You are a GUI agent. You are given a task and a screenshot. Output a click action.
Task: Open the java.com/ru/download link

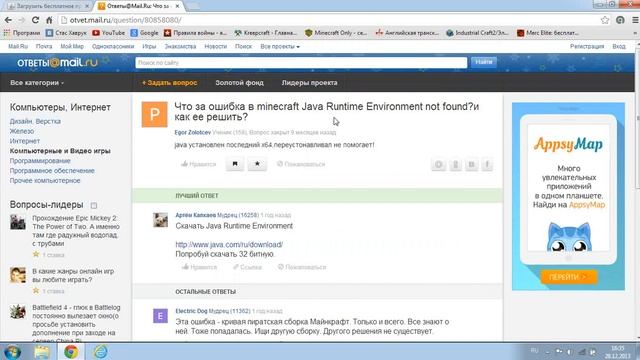[x=229, y=244]
